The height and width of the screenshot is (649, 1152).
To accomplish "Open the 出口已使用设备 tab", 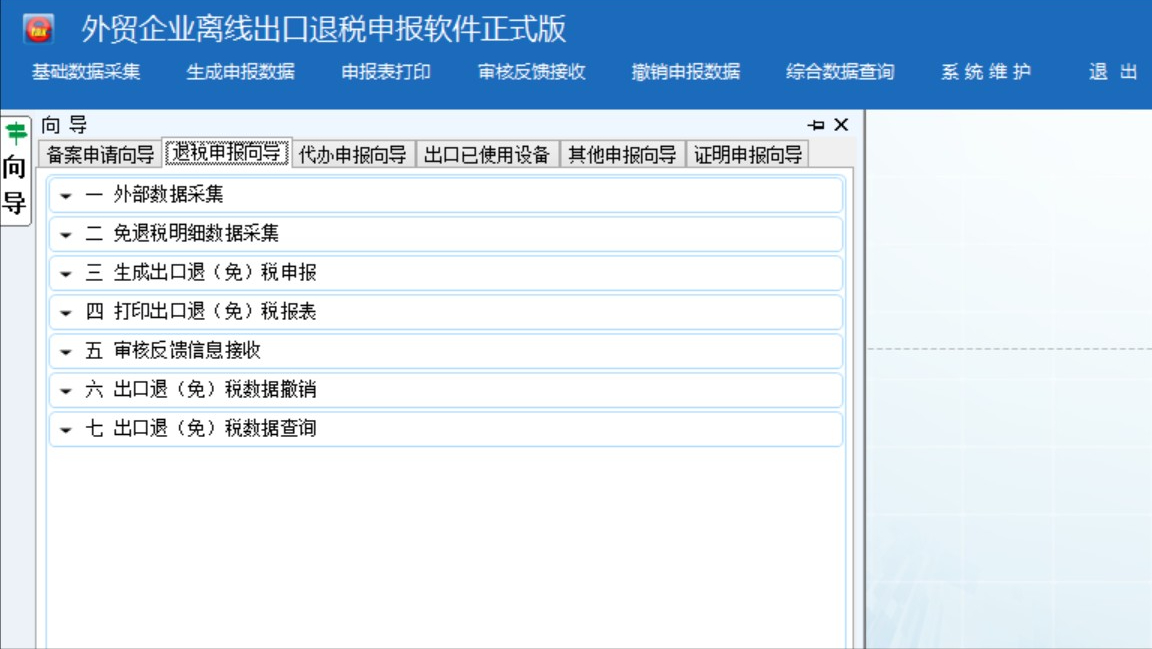I will 487,154.
